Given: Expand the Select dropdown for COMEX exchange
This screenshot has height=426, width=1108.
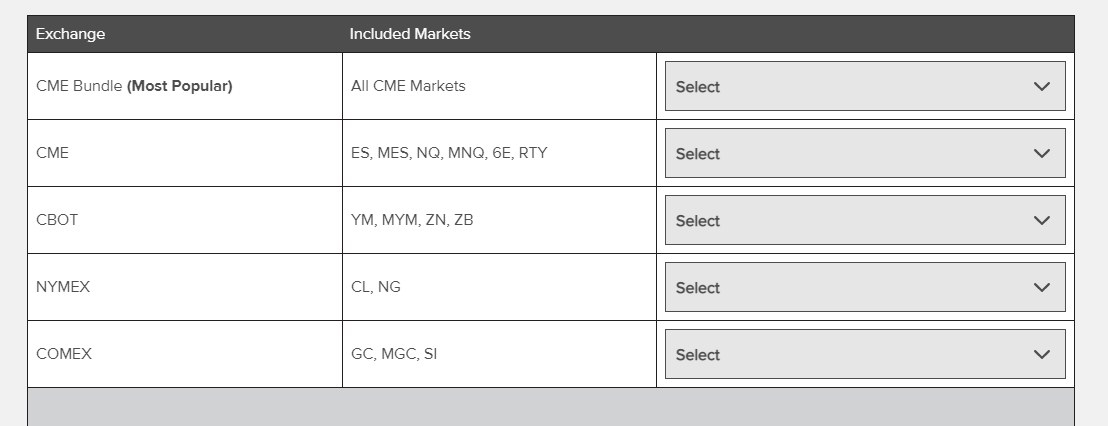Looking at the screenshot, I should click(864, 355).
